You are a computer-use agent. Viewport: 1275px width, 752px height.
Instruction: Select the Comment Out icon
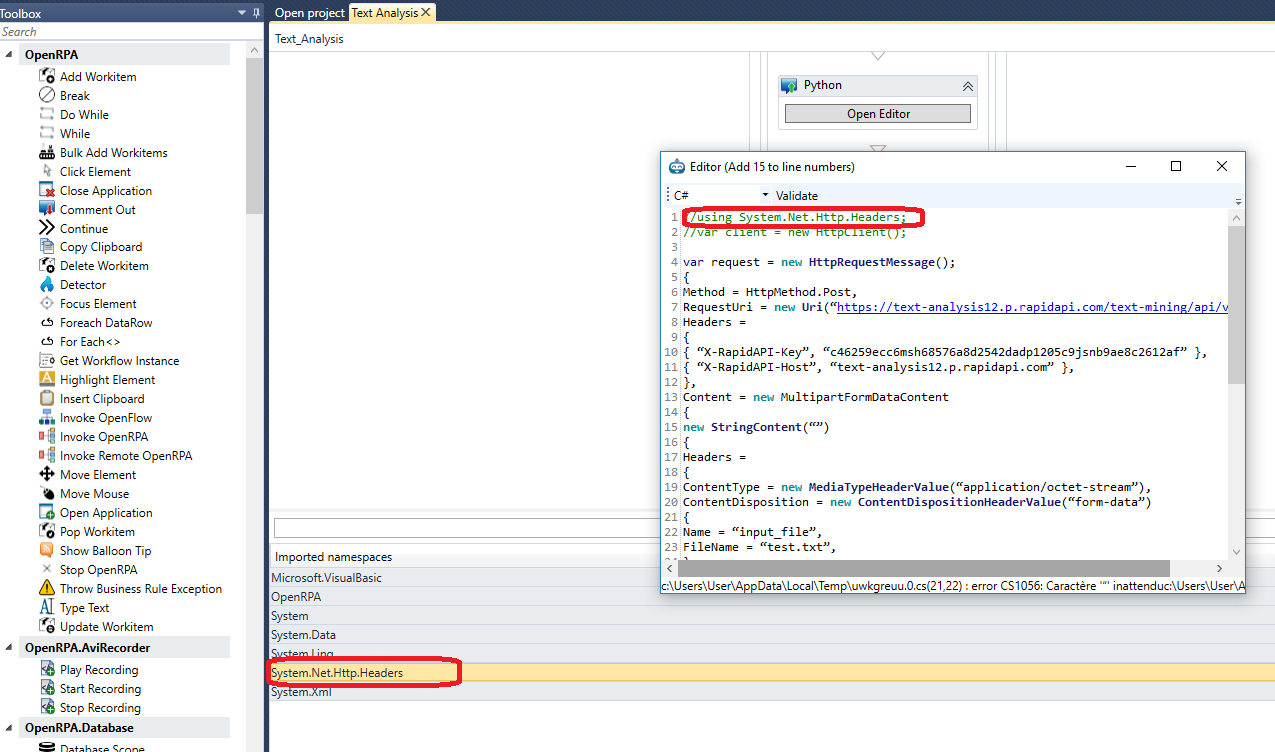[x=46, y=209]
